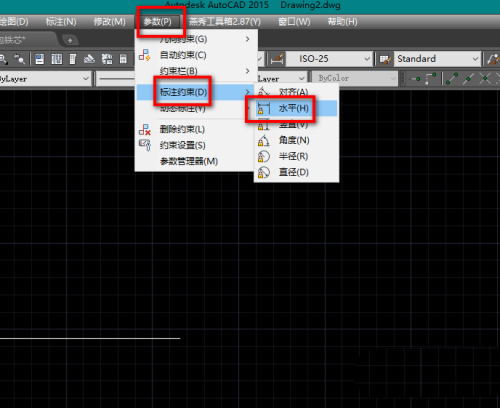
Task: Switch to the 铁芯* drawing tab
Action: click(27, 40)
